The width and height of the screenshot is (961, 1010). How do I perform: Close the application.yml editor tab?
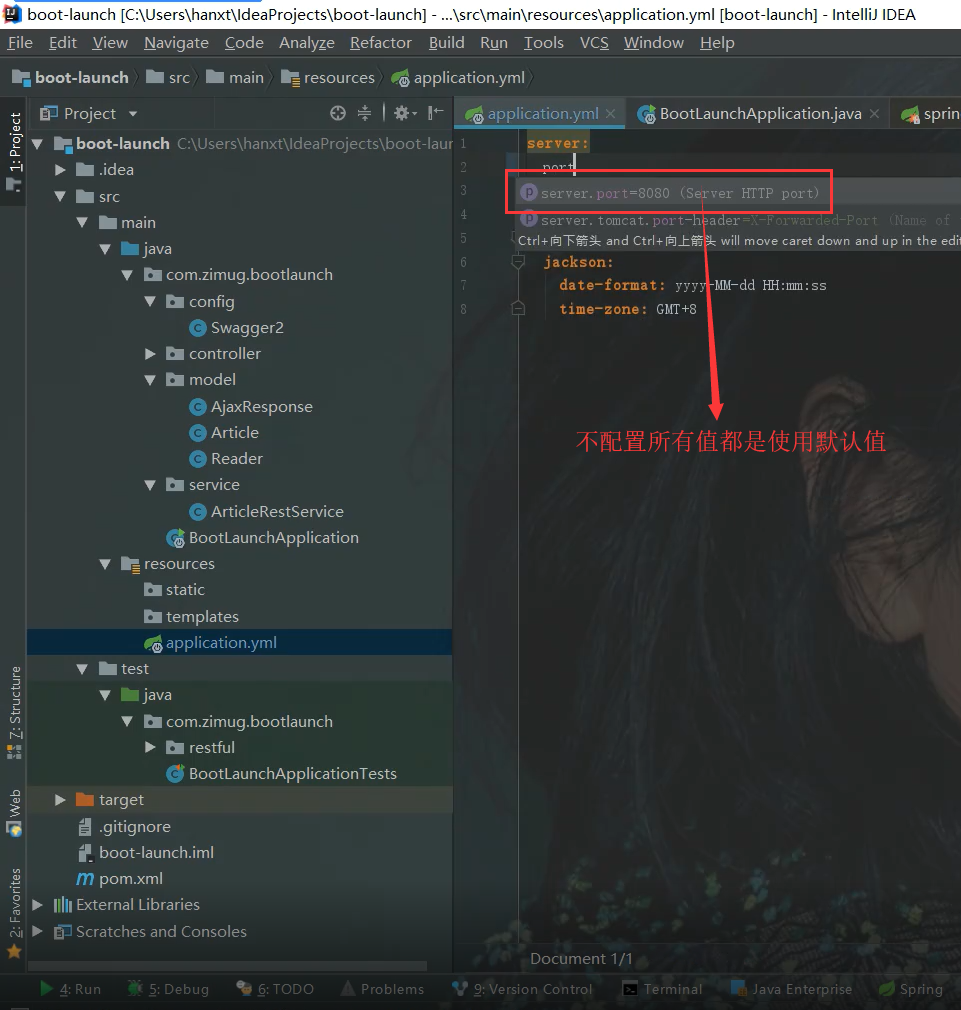pyautogui.click(x=611, y=114)
